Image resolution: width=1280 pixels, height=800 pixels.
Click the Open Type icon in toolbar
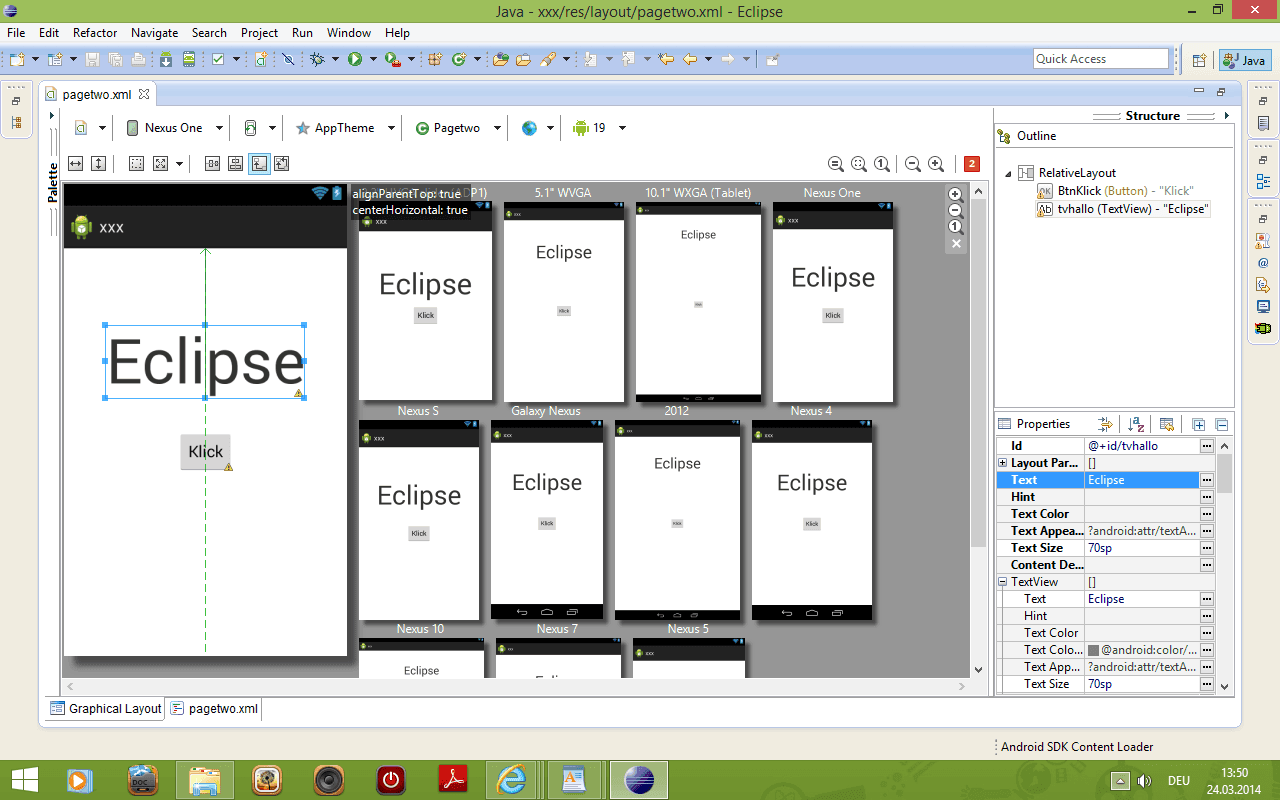pyautogui.click(x=501, y=60)
